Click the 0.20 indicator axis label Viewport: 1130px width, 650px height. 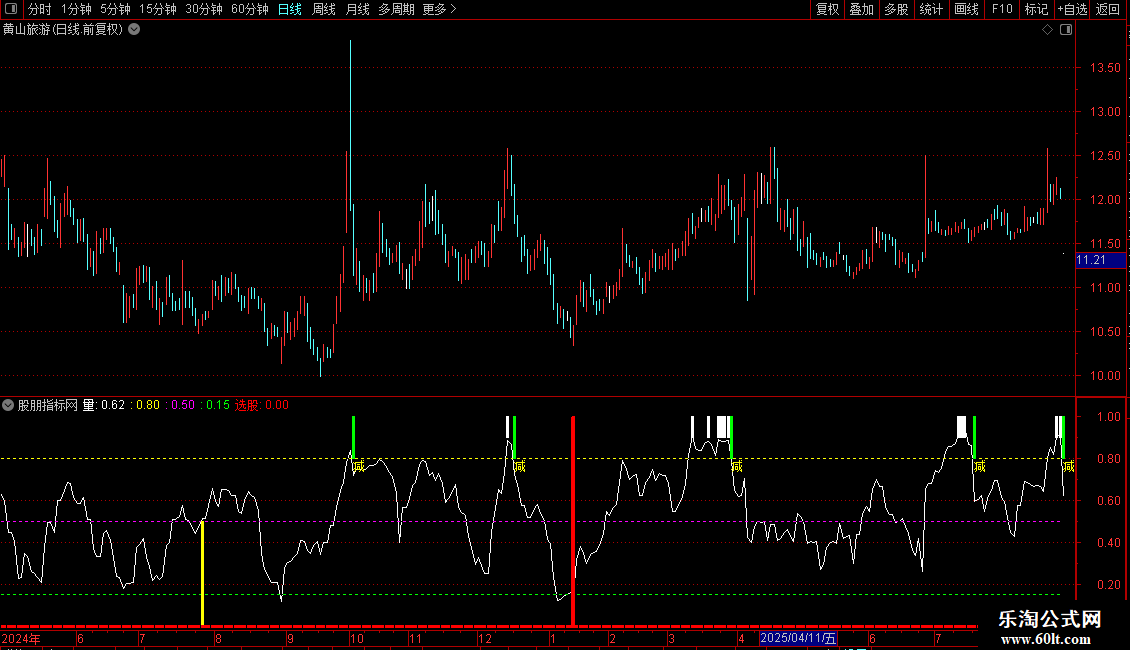[1108, 584]
